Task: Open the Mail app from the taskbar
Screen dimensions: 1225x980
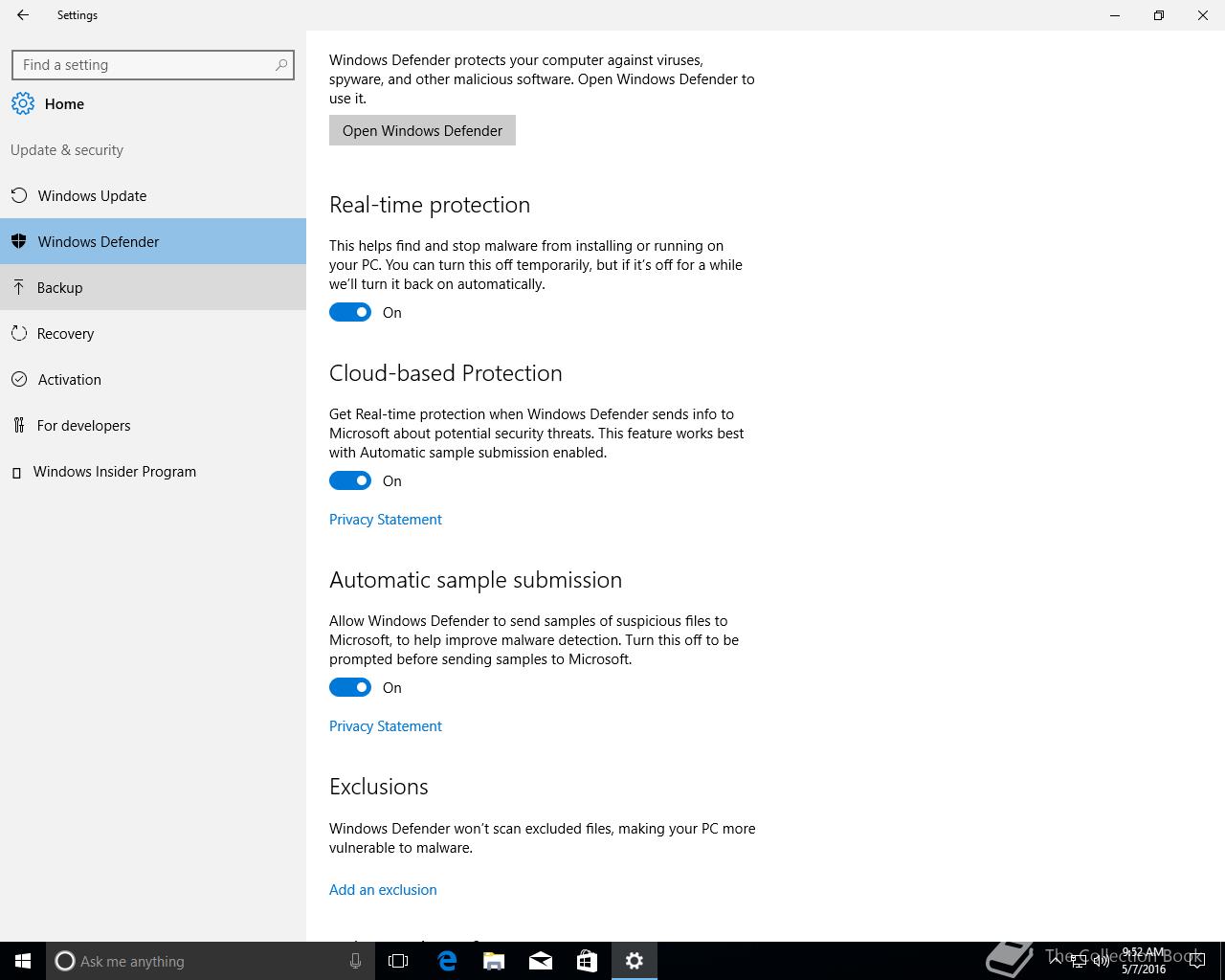Action: pos(541,961)
